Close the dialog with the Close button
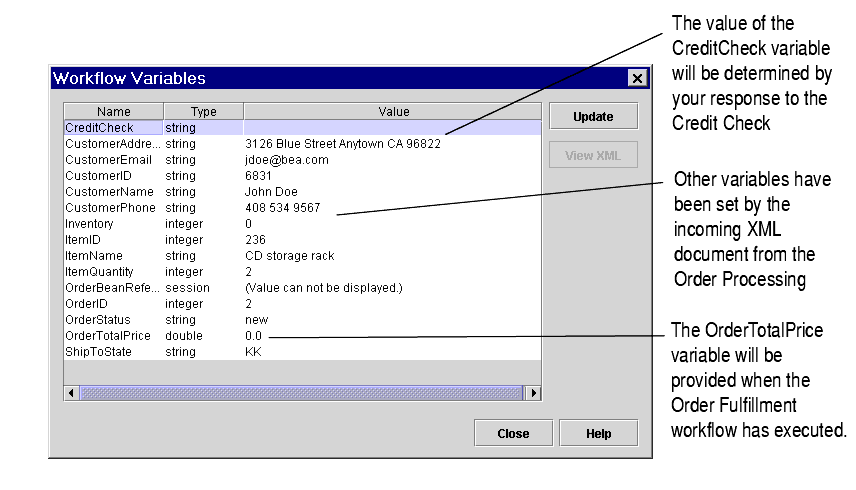856x490 pixels. pyautogui.click(x=513, y=433)
